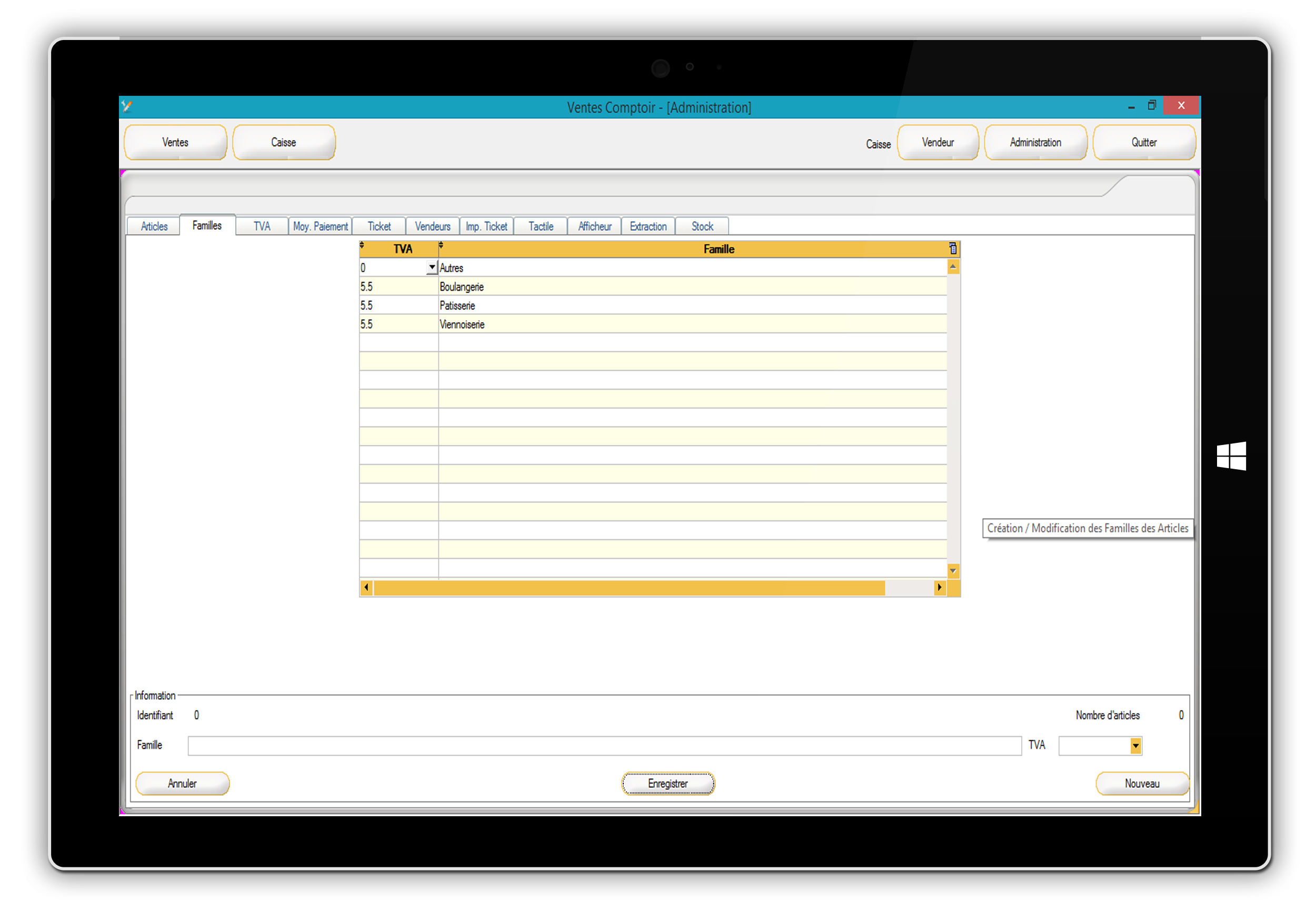Viewport: 1316px width, 921px height.
Task: Click the Enregistrer button
Action: (x=668, y=784)
